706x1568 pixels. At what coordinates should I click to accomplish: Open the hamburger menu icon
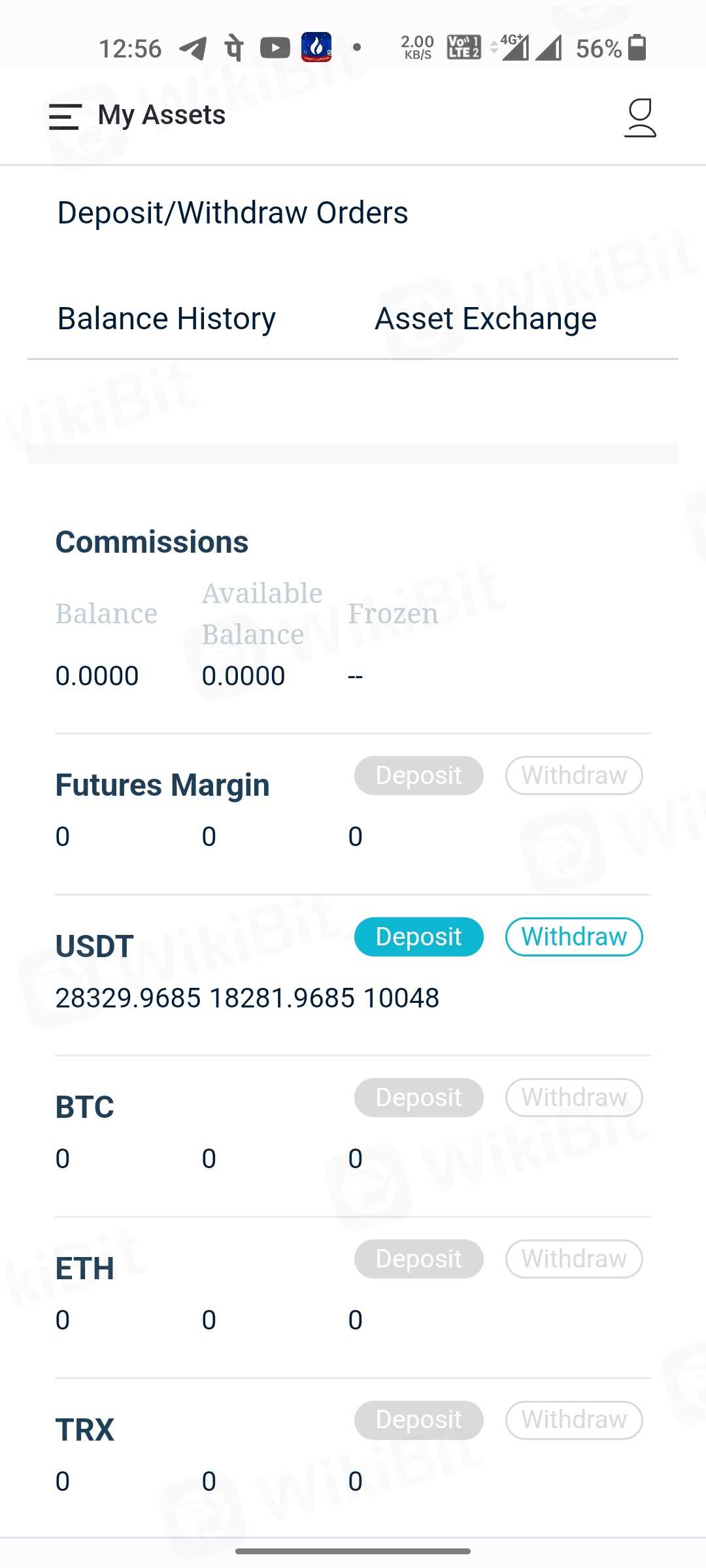[x=65, y=117]
